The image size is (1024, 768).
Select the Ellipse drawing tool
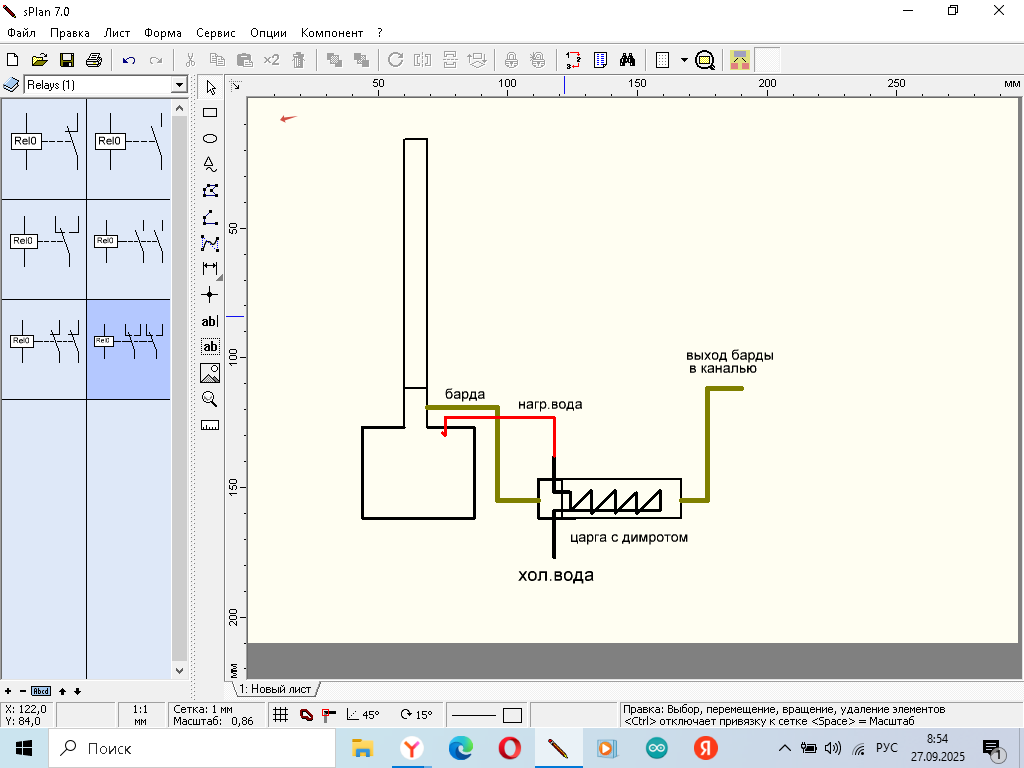pos(210,139)
